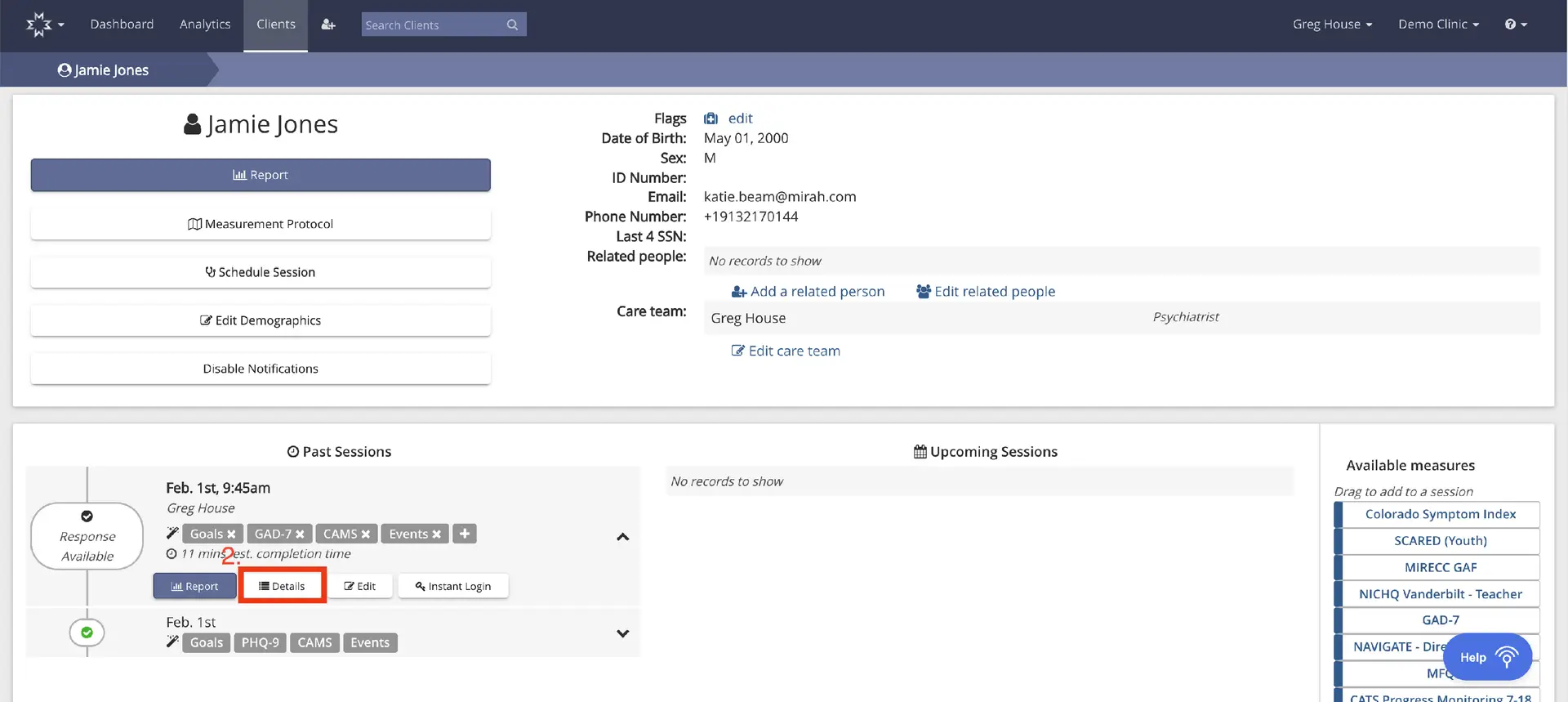
Task: Open the main client Report button
Action: (x=261, y=175)
